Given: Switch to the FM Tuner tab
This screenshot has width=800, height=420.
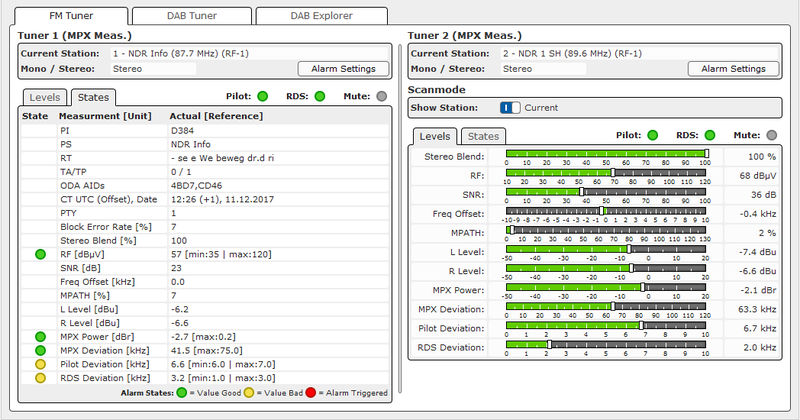Looking at the screenshot, I should [x=71, y=16].
